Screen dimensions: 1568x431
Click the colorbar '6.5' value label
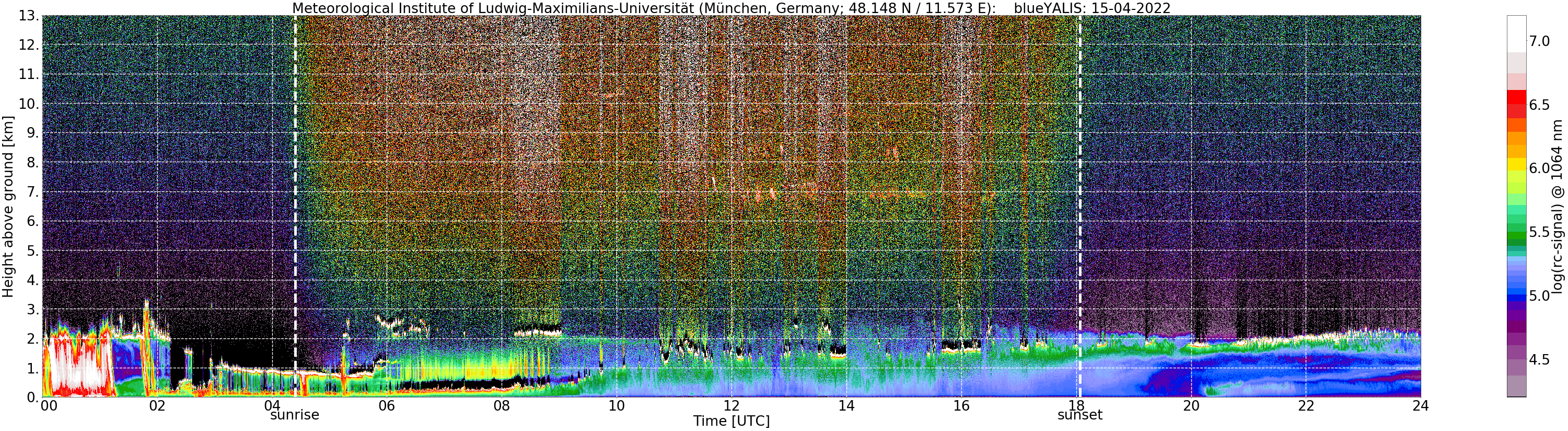tap(1539, 105)
